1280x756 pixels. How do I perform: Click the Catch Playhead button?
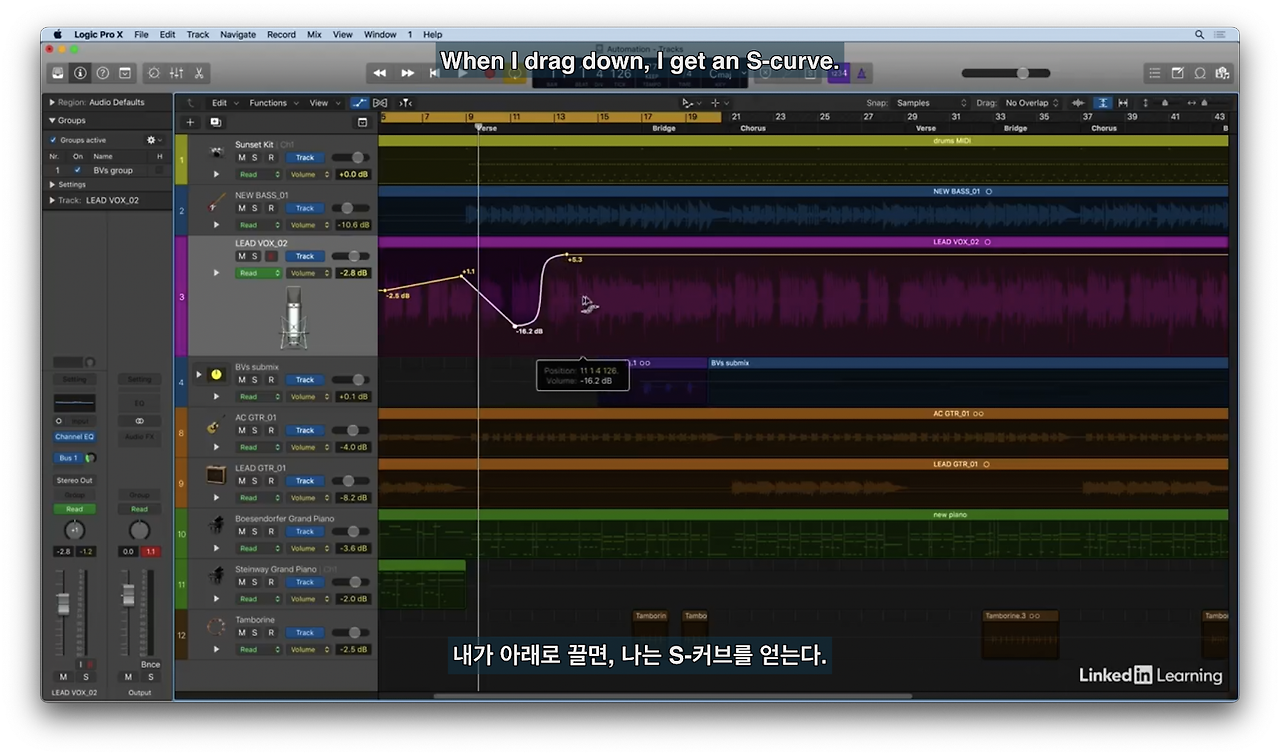coord(405,103)
